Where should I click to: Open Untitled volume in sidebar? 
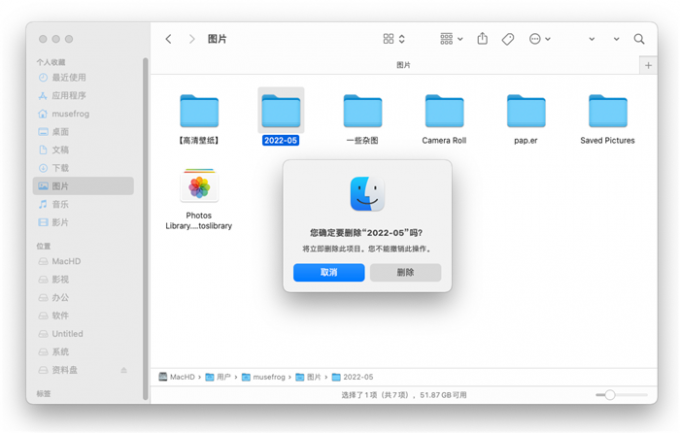83,334
